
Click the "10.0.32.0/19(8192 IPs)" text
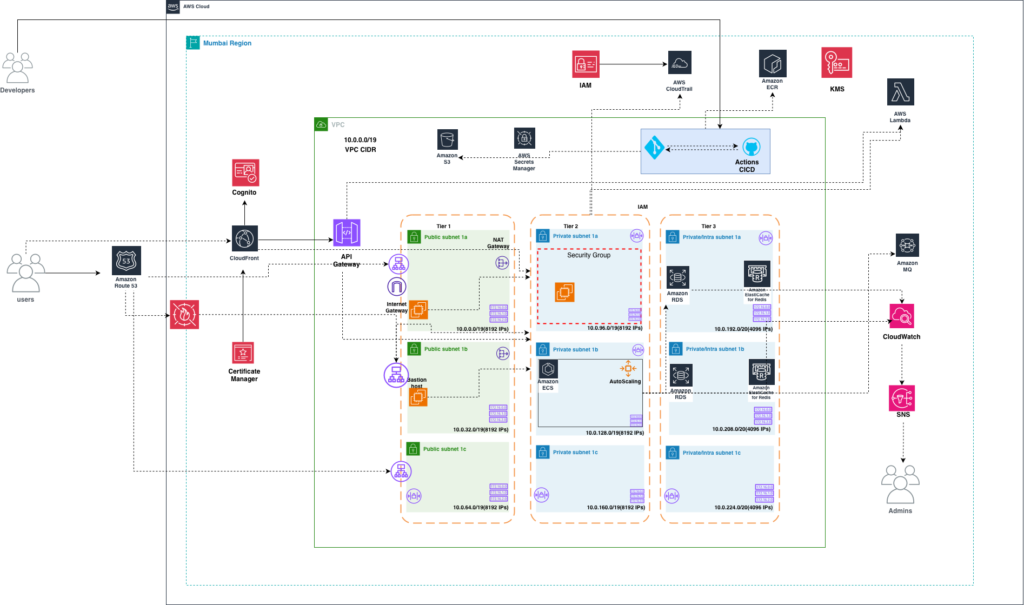(x=481, y=430)
